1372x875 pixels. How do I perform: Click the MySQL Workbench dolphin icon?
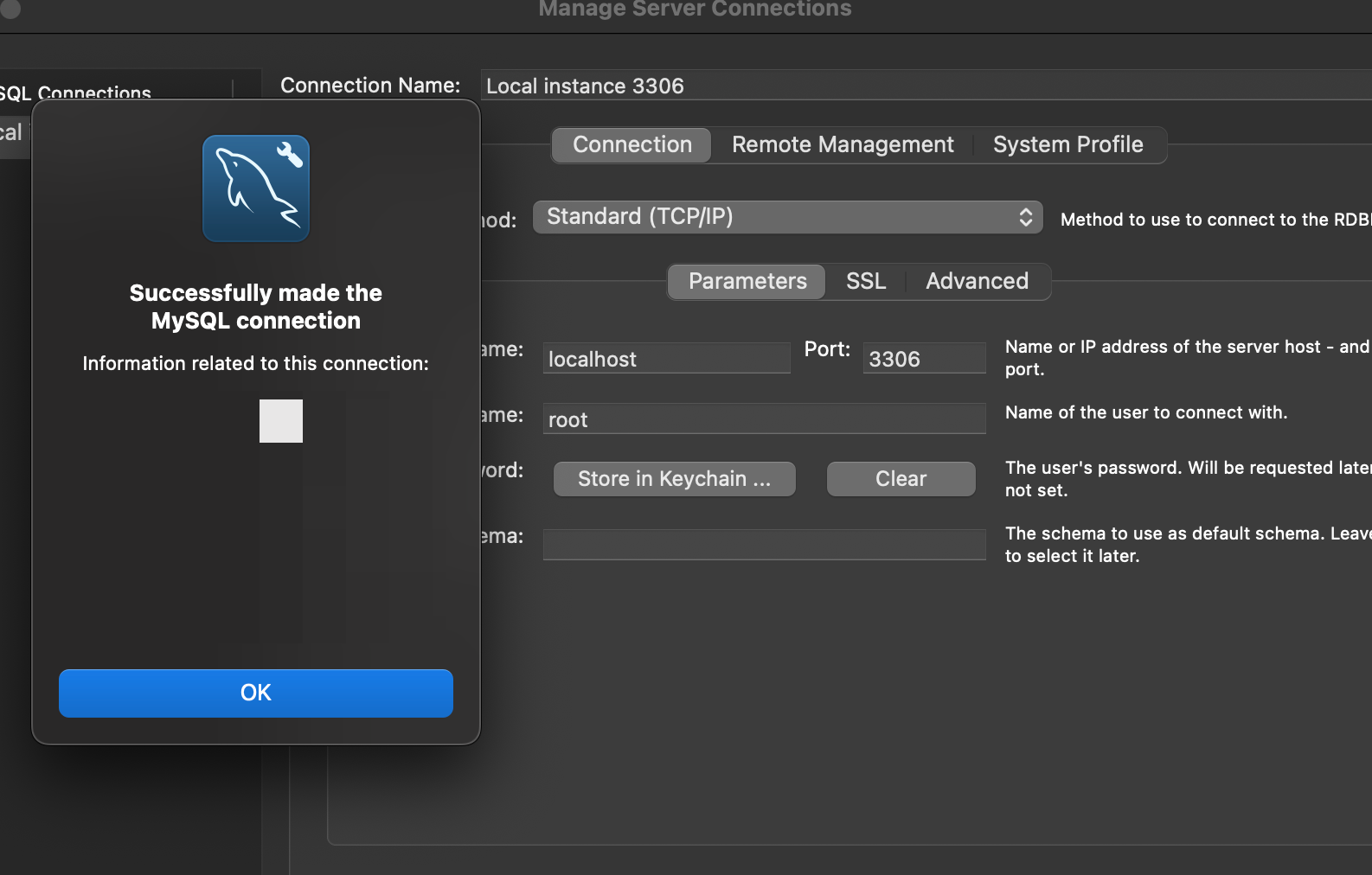tap(256, 188)
